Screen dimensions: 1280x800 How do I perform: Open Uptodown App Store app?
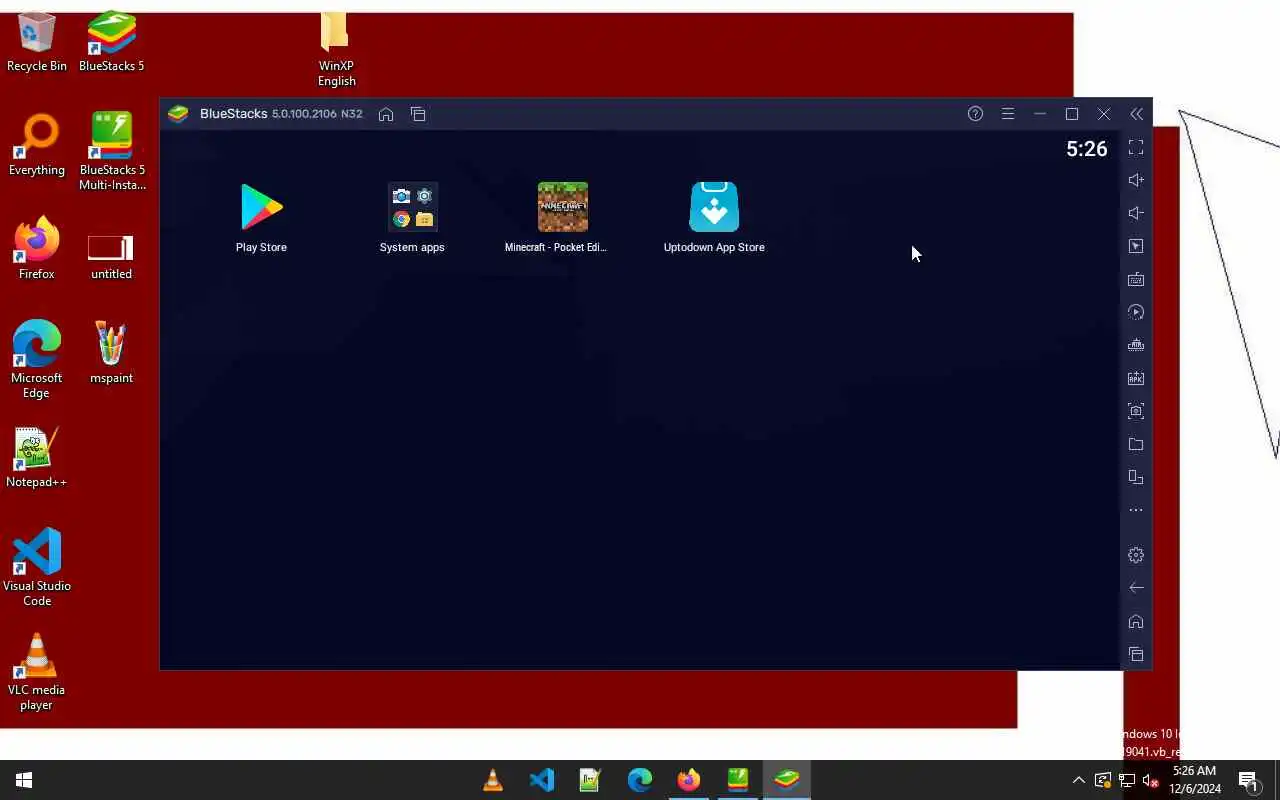(714, 217)
